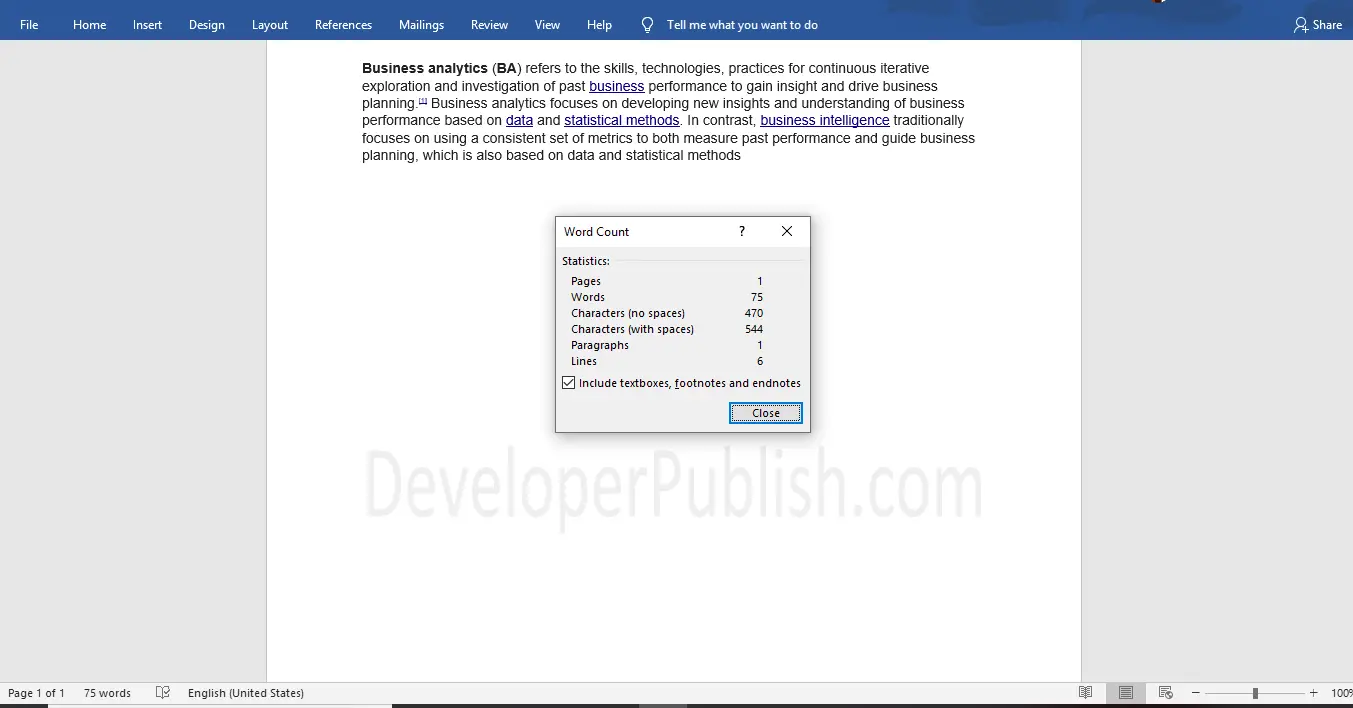
Task: Click the Paragraphs statistic row
Action: 666,345
